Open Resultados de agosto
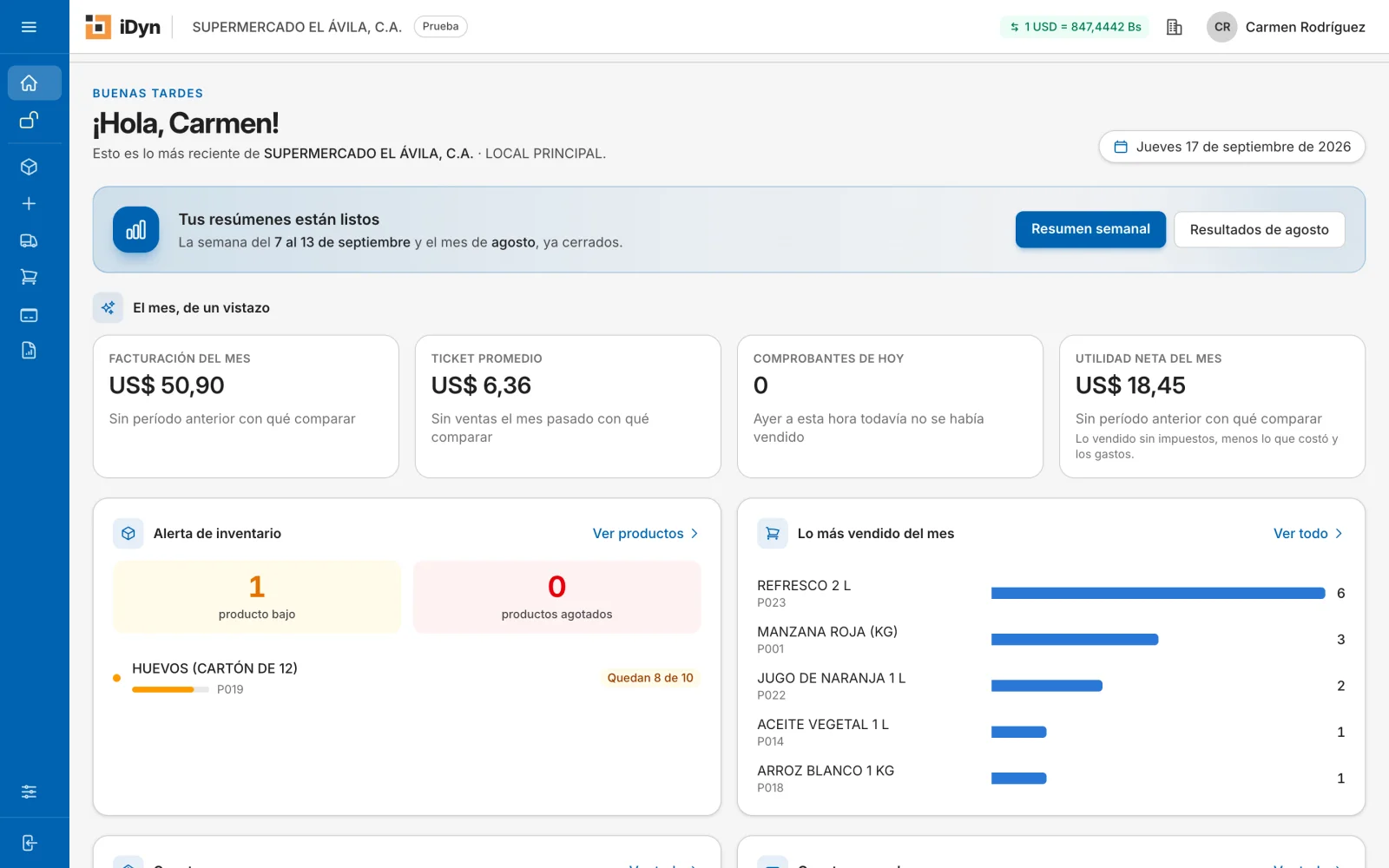The width and height of the screenshot is (1389, 868). click(1259, 230)
